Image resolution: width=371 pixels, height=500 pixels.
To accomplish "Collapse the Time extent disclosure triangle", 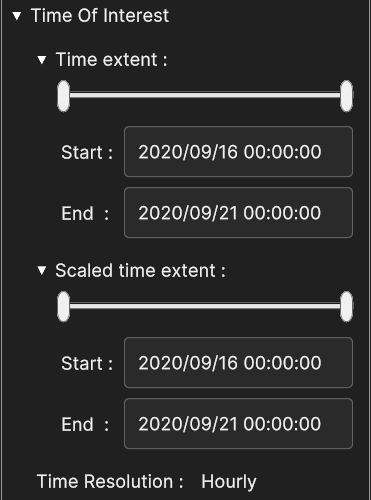I will [42, 60].
